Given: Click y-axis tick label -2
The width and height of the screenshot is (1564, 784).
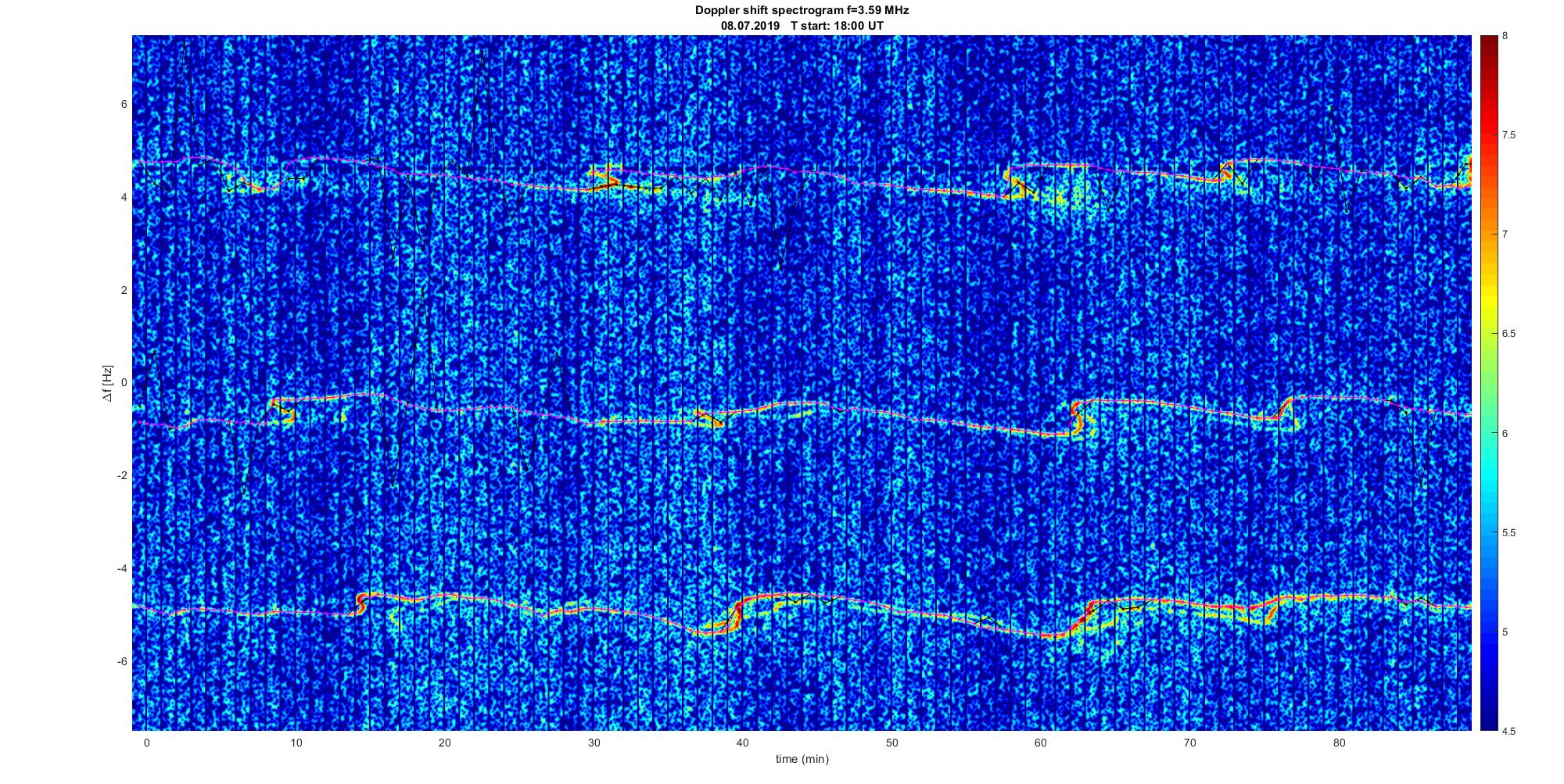Looking at the screenshot, I should click(x=122, y=476).
